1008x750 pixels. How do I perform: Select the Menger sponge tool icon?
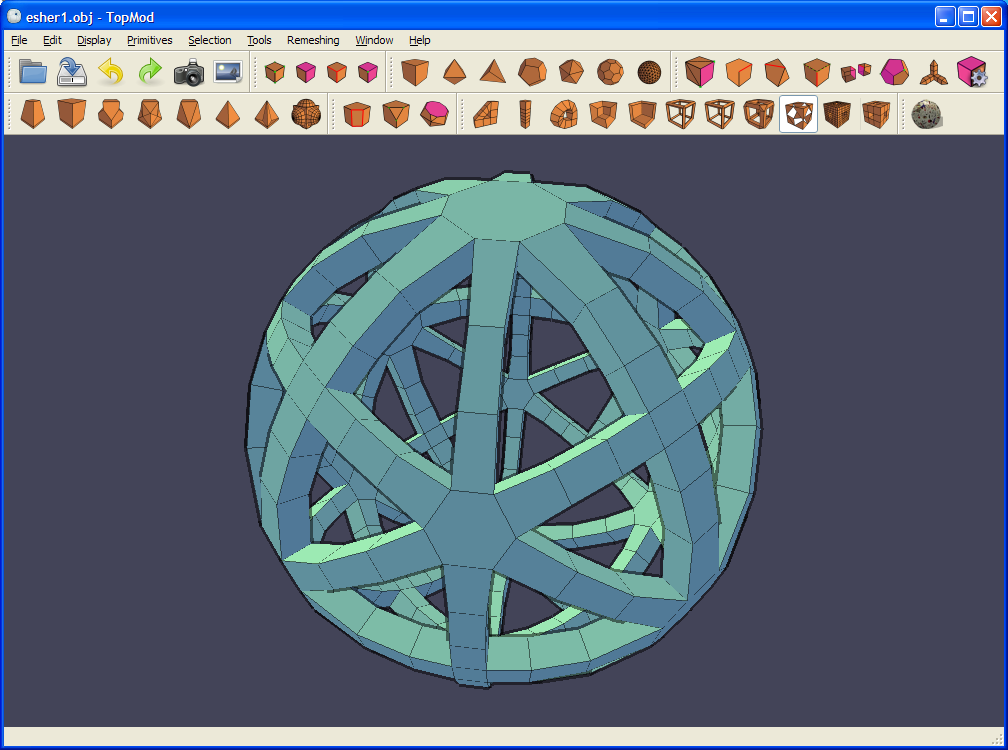pyautogui.click(x=837, y=114)
